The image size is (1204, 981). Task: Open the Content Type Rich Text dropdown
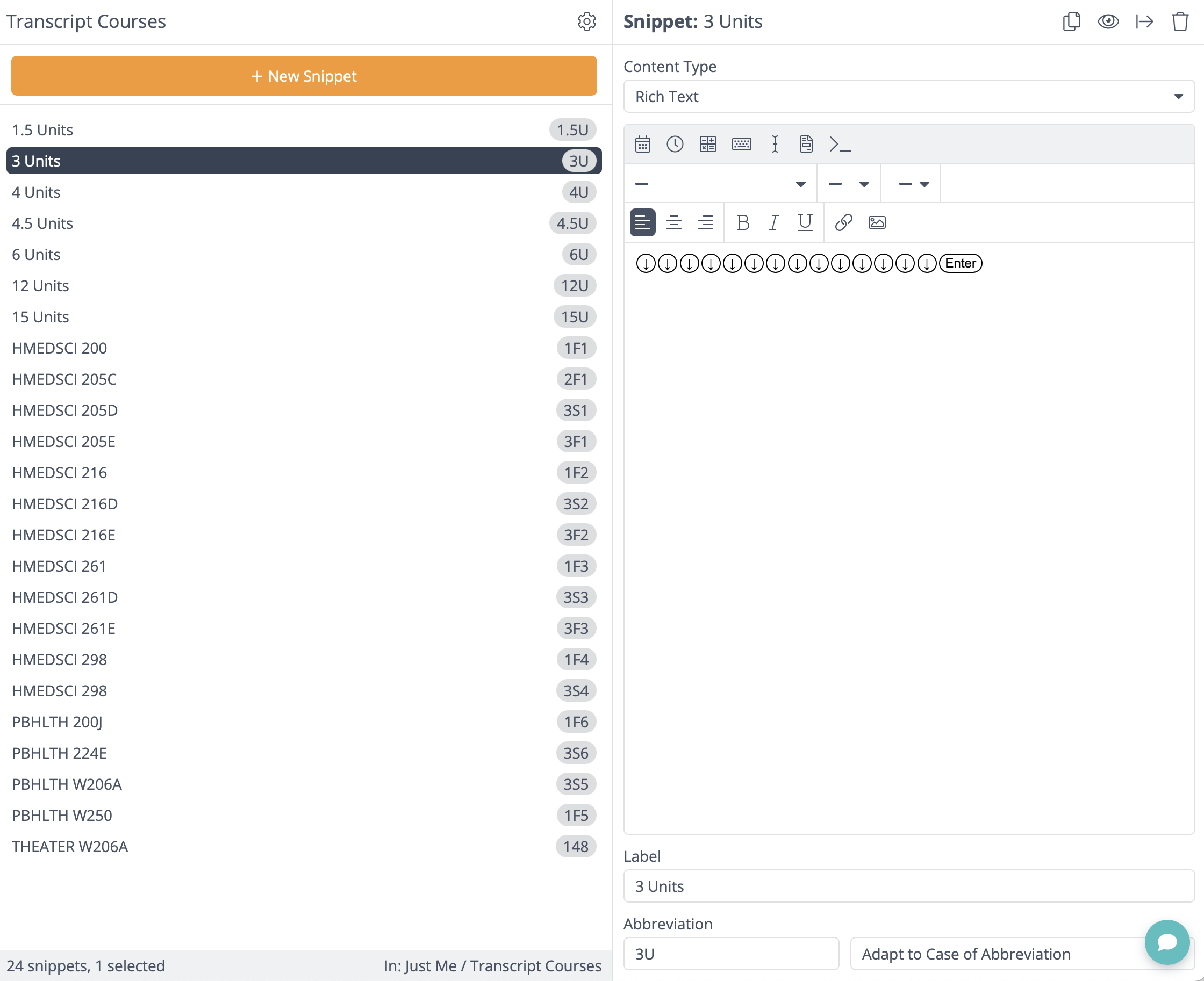pyautogui.click(x=908, y=97)
